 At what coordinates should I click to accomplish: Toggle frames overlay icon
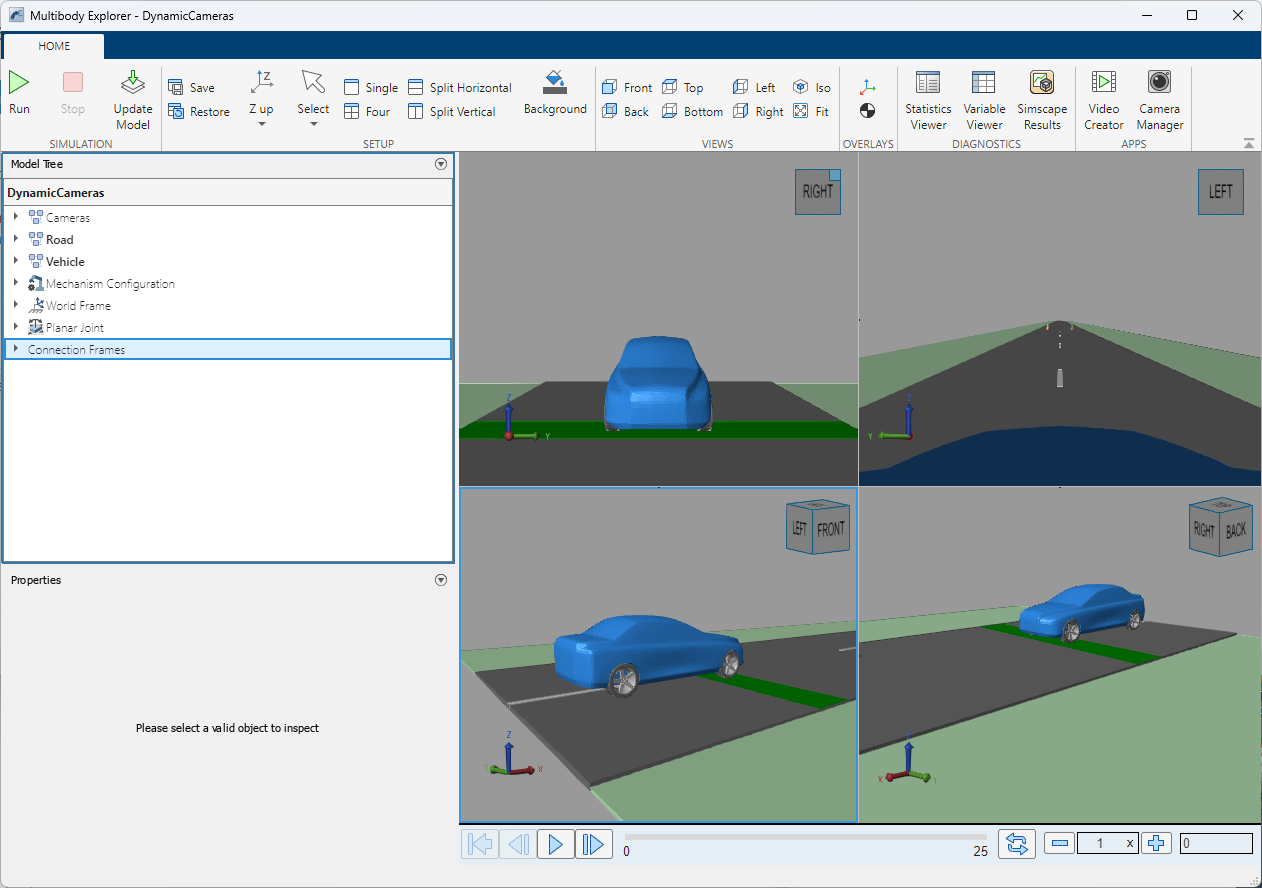tap(867, 88)
